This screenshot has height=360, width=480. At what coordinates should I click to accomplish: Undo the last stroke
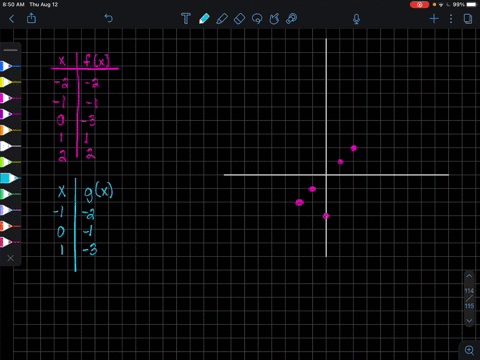(109, 18)
